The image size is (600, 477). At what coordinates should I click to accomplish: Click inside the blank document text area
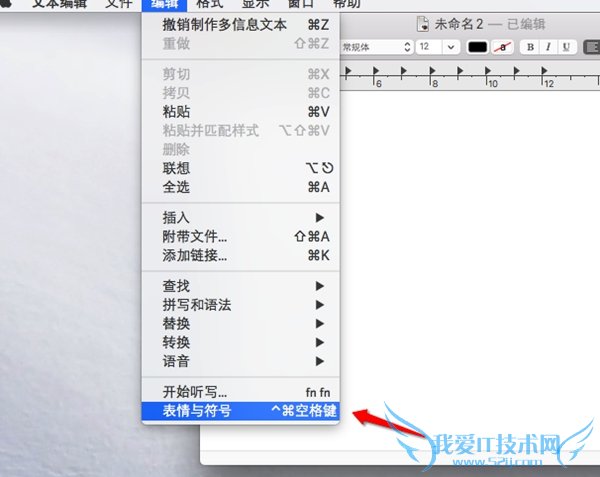(470, 245)
